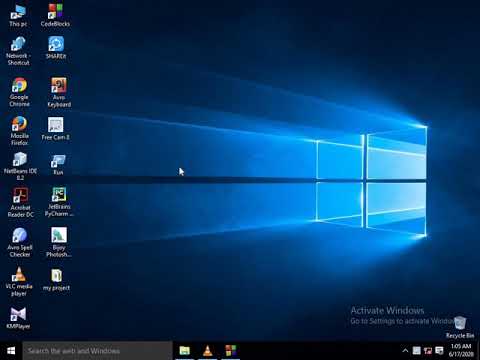Open the This PC desktop icon
This screenshot has width=480, height=360.
tap(18, 15)
